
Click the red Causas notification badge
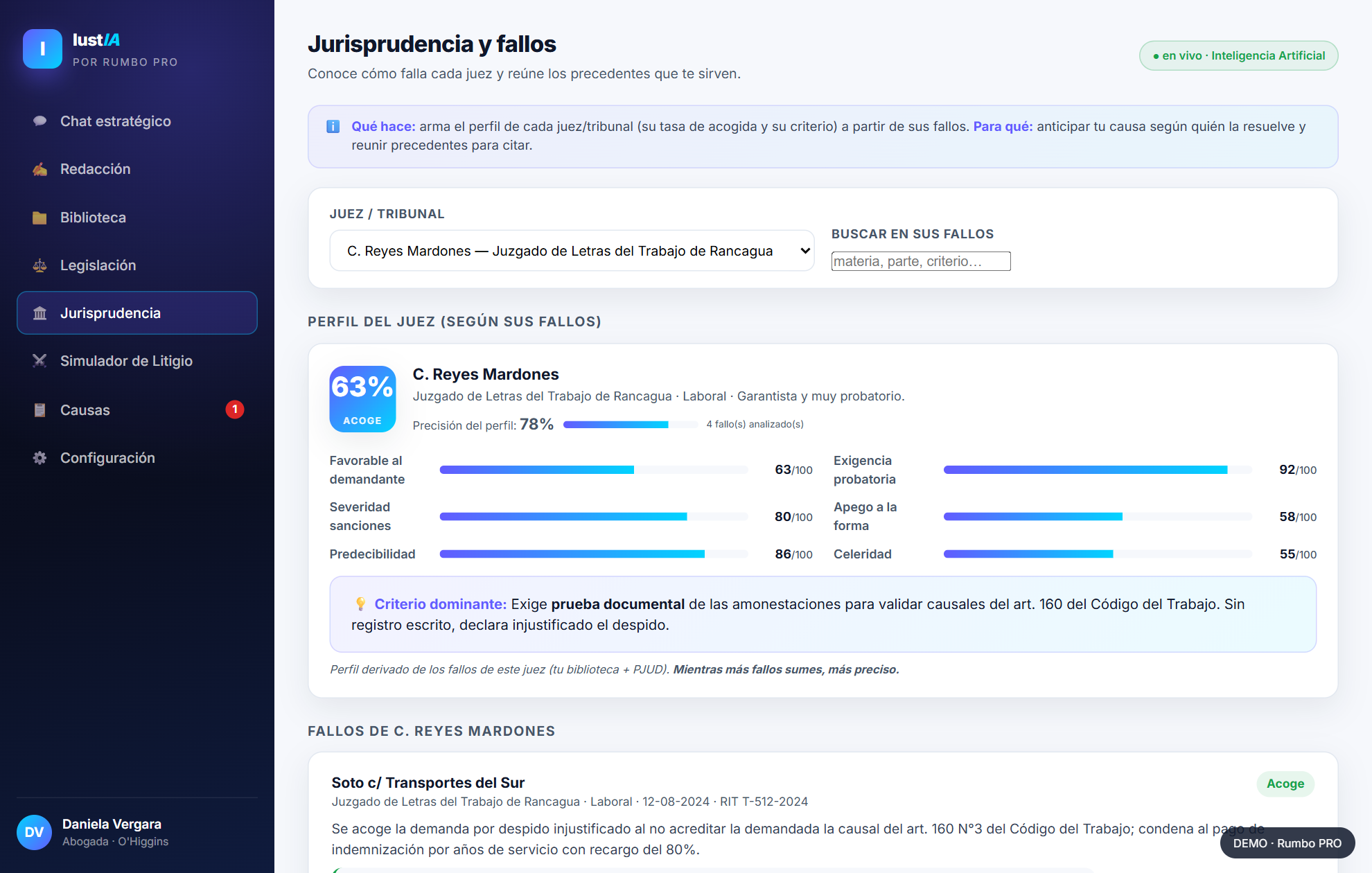coord(235,409)
